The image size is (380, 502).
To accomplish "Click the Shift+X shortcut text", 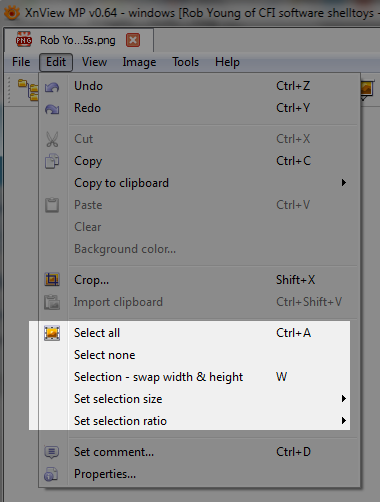I will (x=295, y=280).
